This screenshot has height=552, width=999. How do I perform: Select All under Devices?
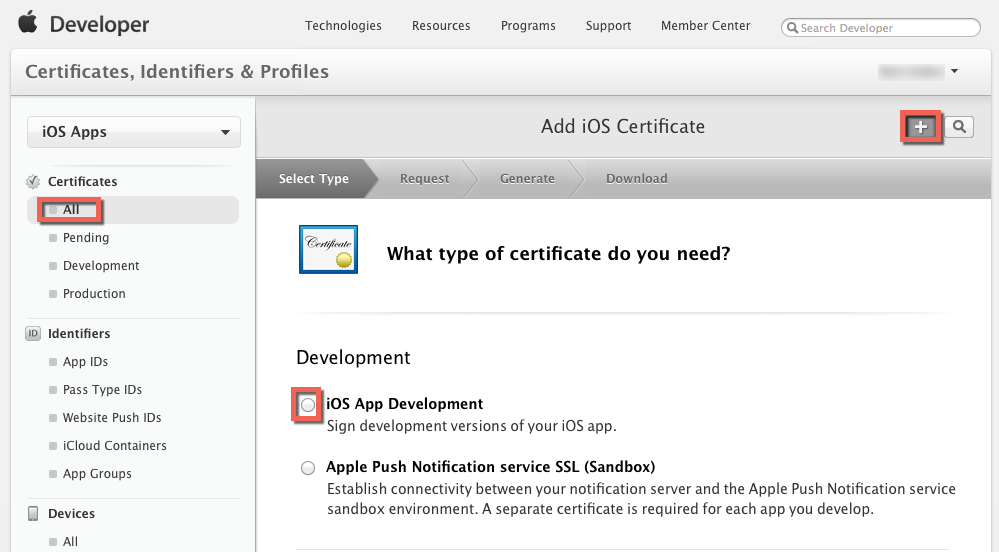point(70,542)
